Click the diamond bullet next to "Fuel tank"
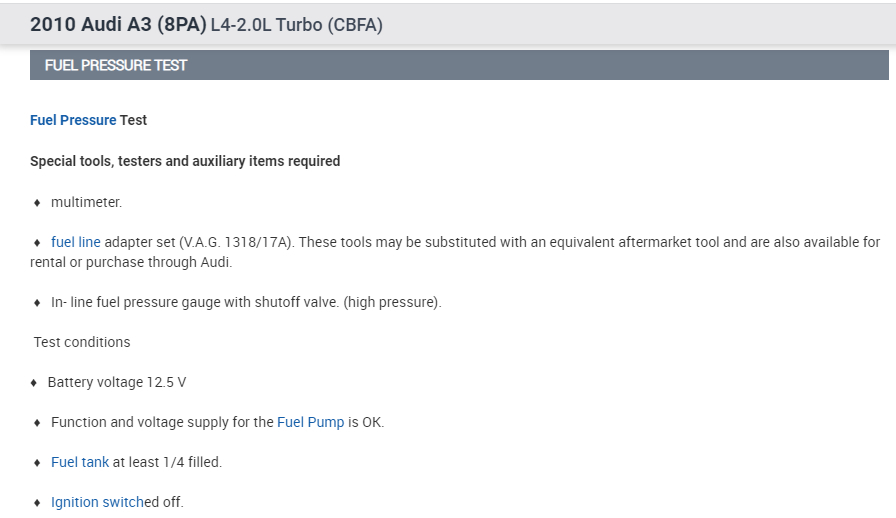 (37, 463)
